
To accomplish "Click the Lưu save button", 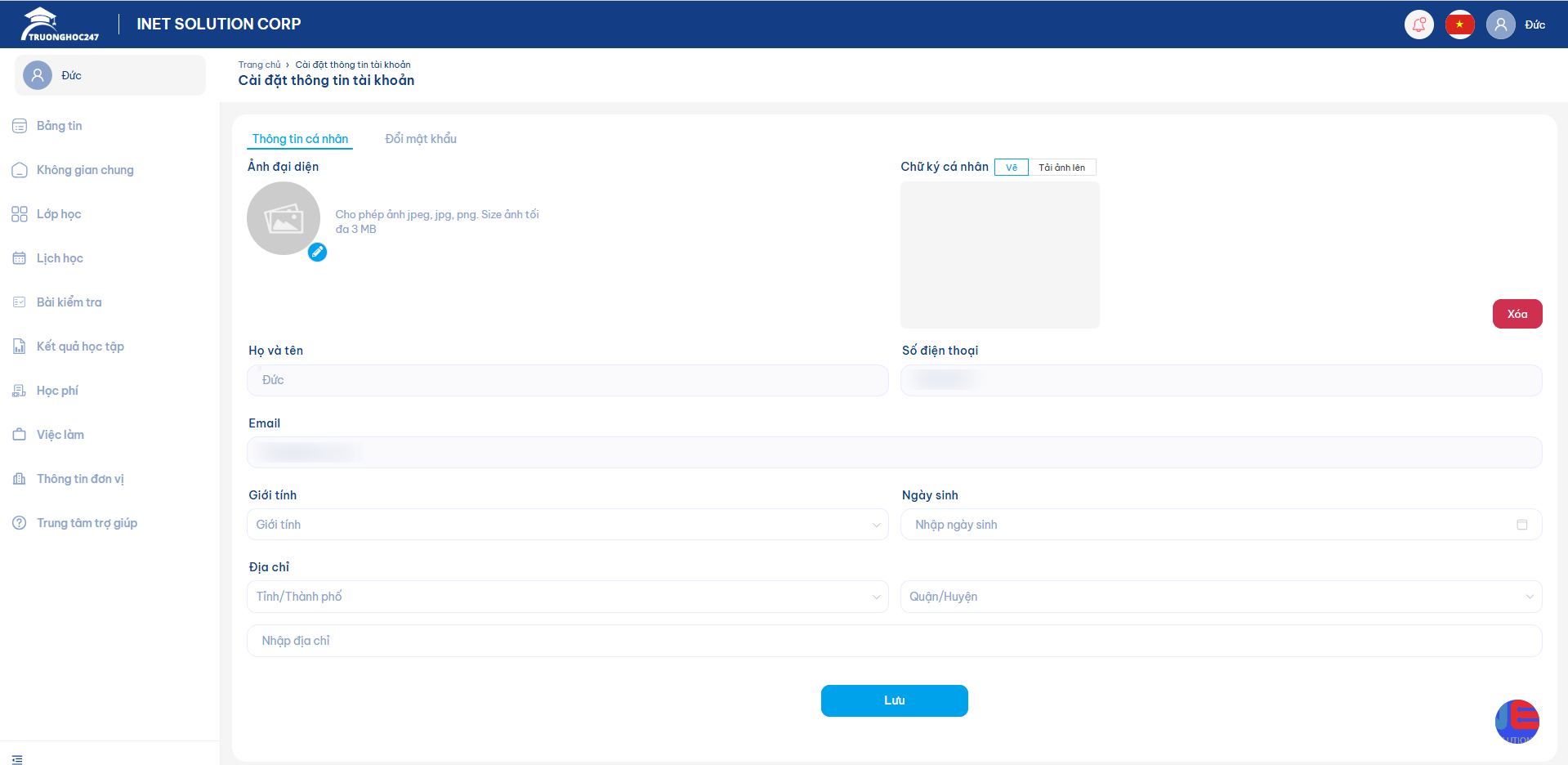I will click(894, 700).
